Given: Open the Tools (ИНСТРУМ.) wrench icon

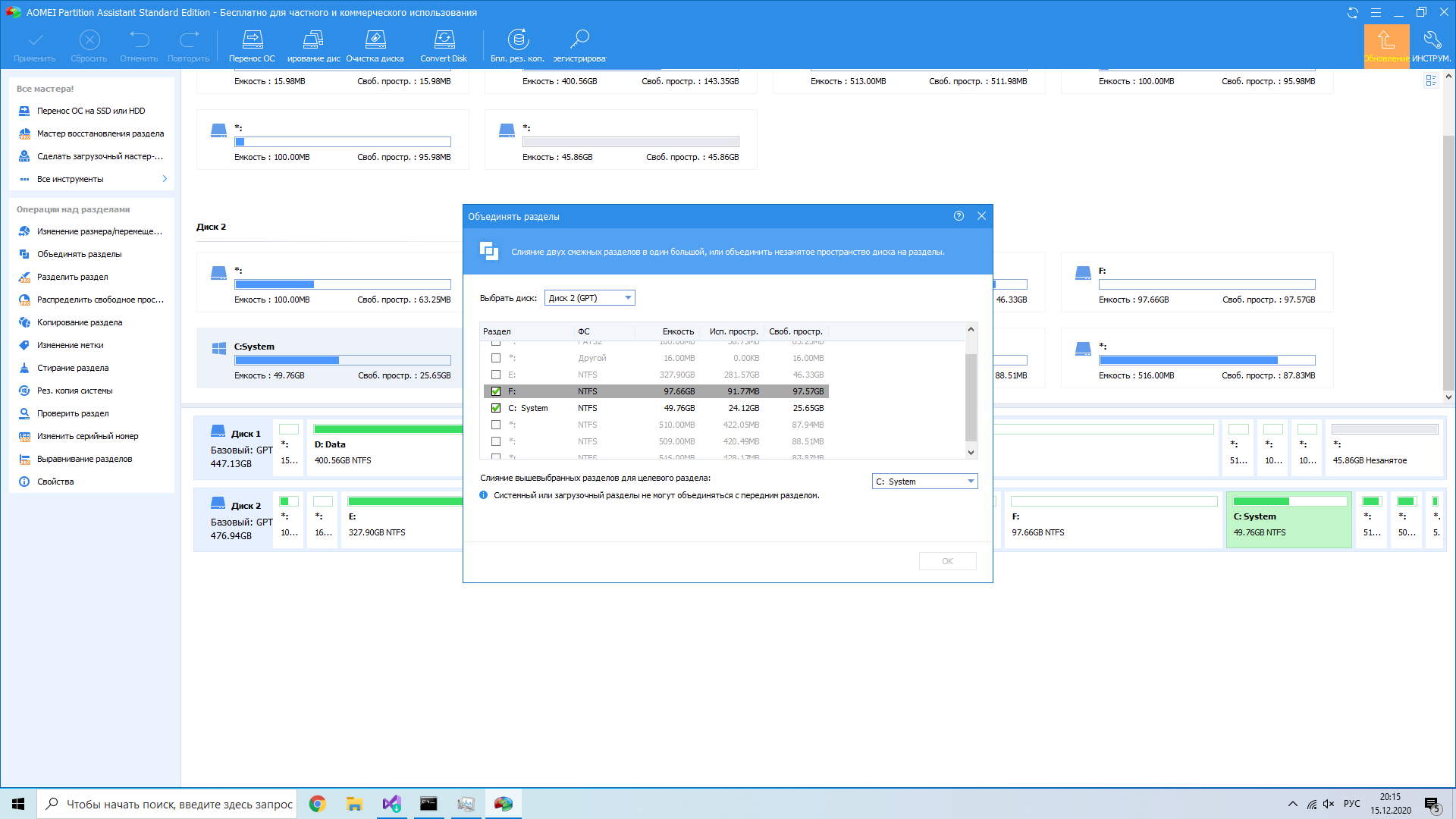Looking at the screenshot, I should 1432,46.
